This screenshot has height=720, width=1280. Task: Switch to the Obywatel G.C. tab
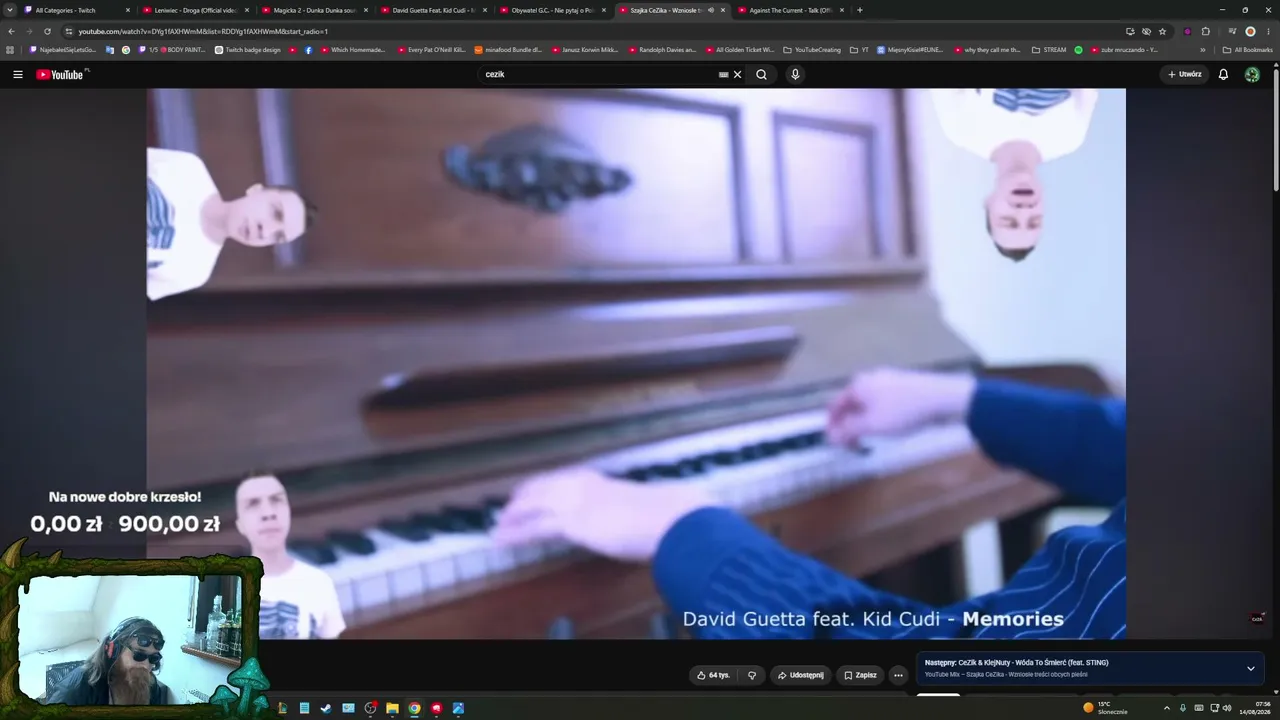[x=553, y=10]
